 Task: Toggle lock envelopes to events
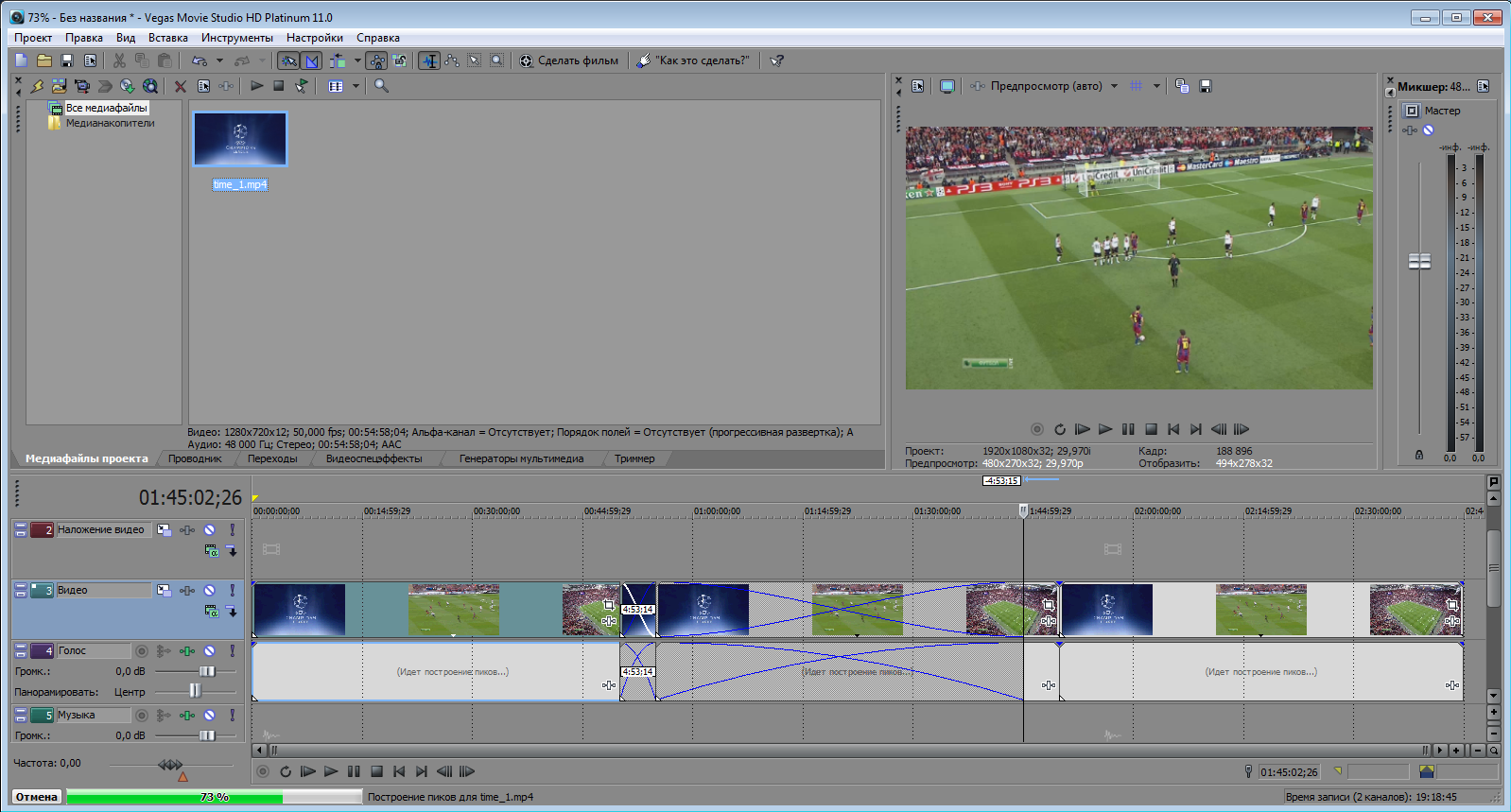(x=377, y=60)
